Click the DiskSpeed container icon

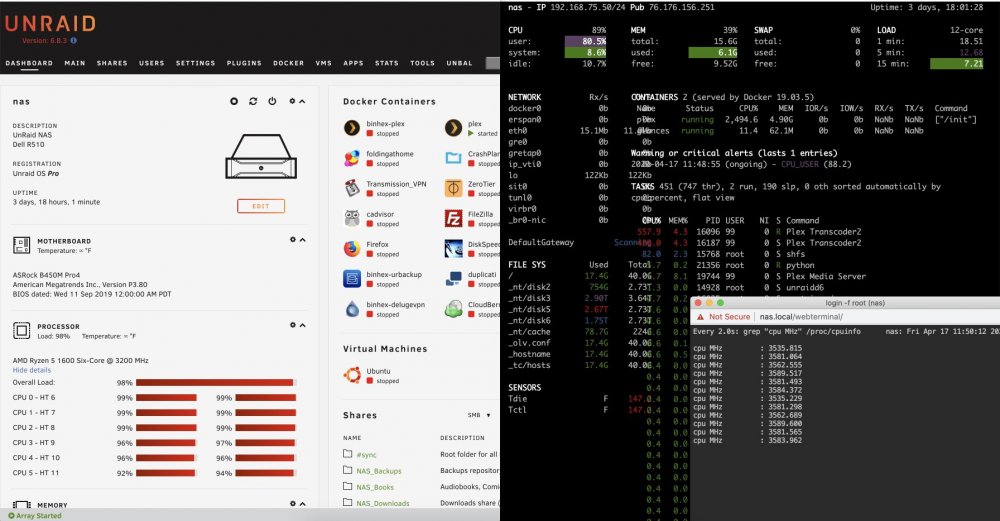pyautogui.click(x=453, y=249)
